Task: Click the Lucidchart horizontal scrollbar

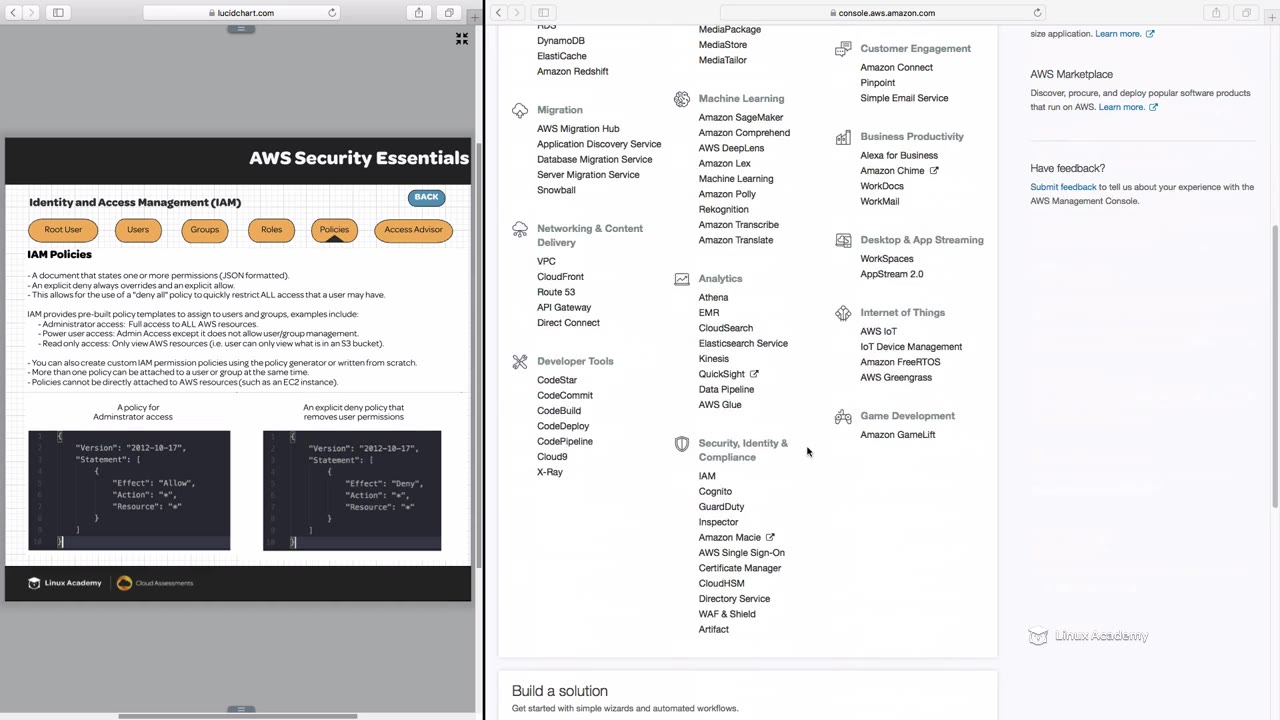Action: pos(238,716)
